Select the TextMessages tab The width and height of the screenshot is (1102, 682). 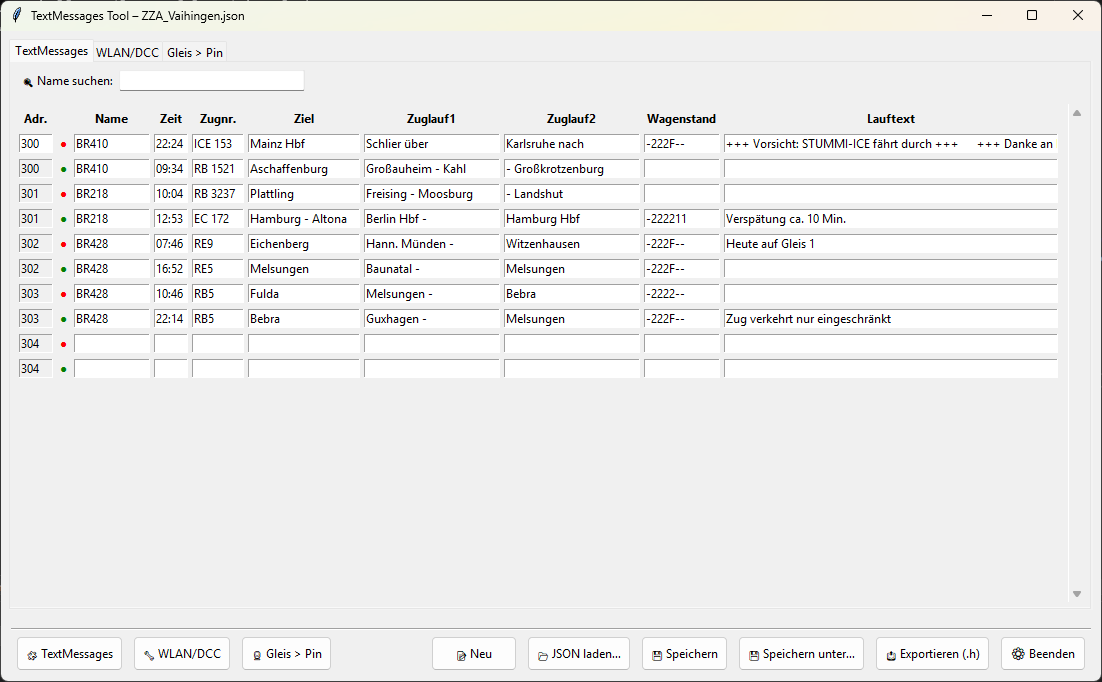tap(51, 51)
